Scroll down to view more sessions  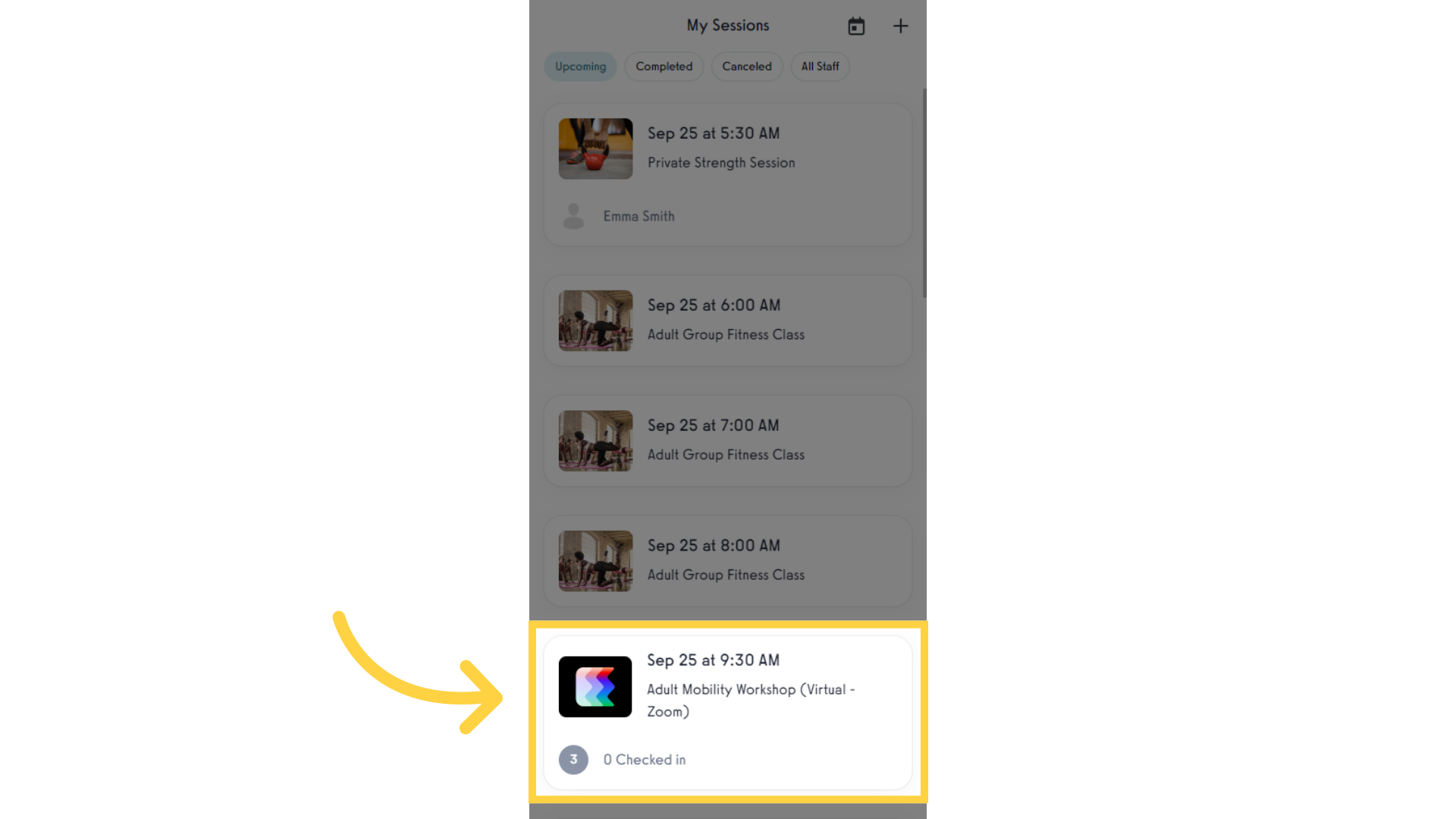(727, 710)
